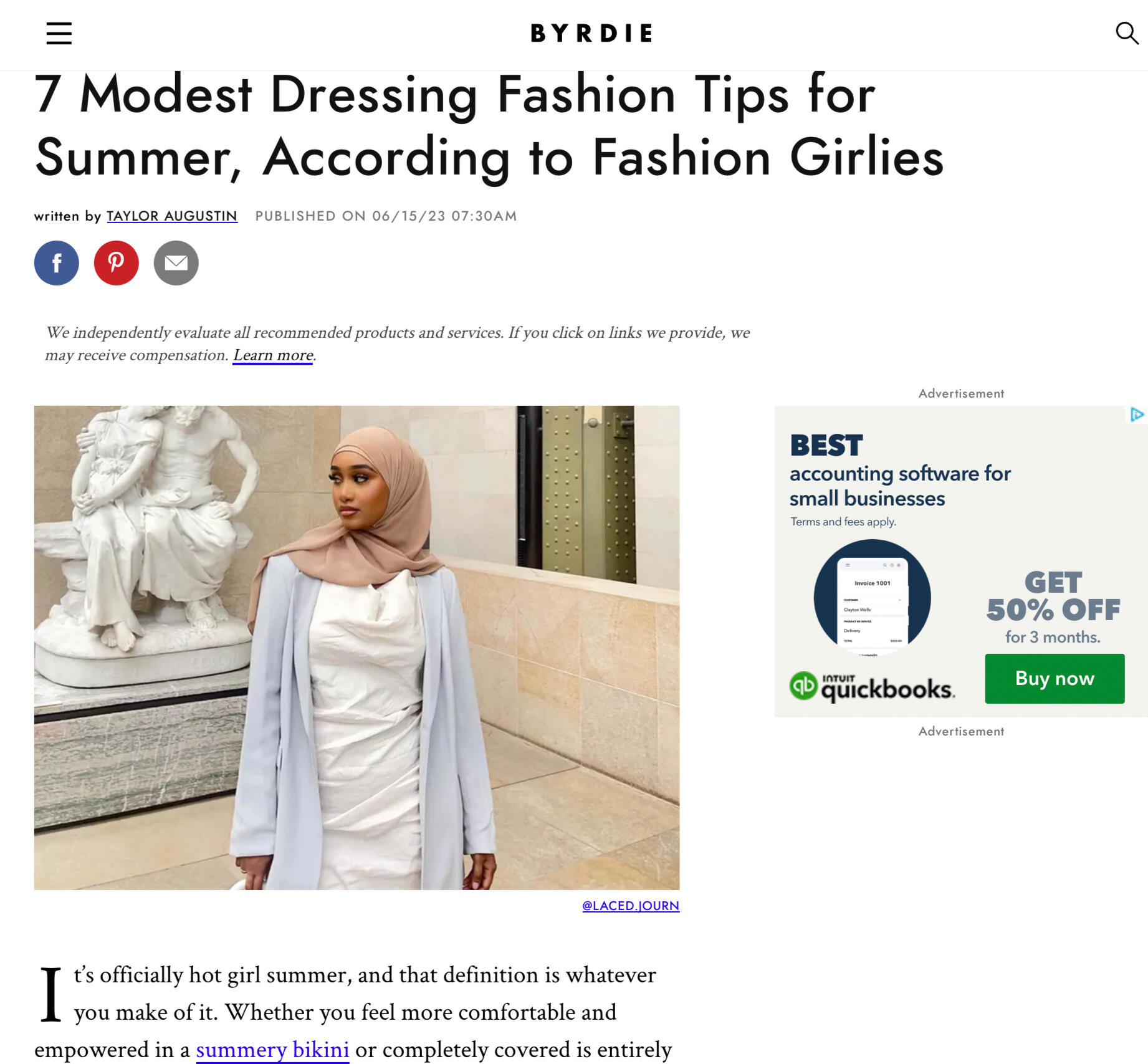Click the article headline text
1148x1064 pixels.
[489, 127]
